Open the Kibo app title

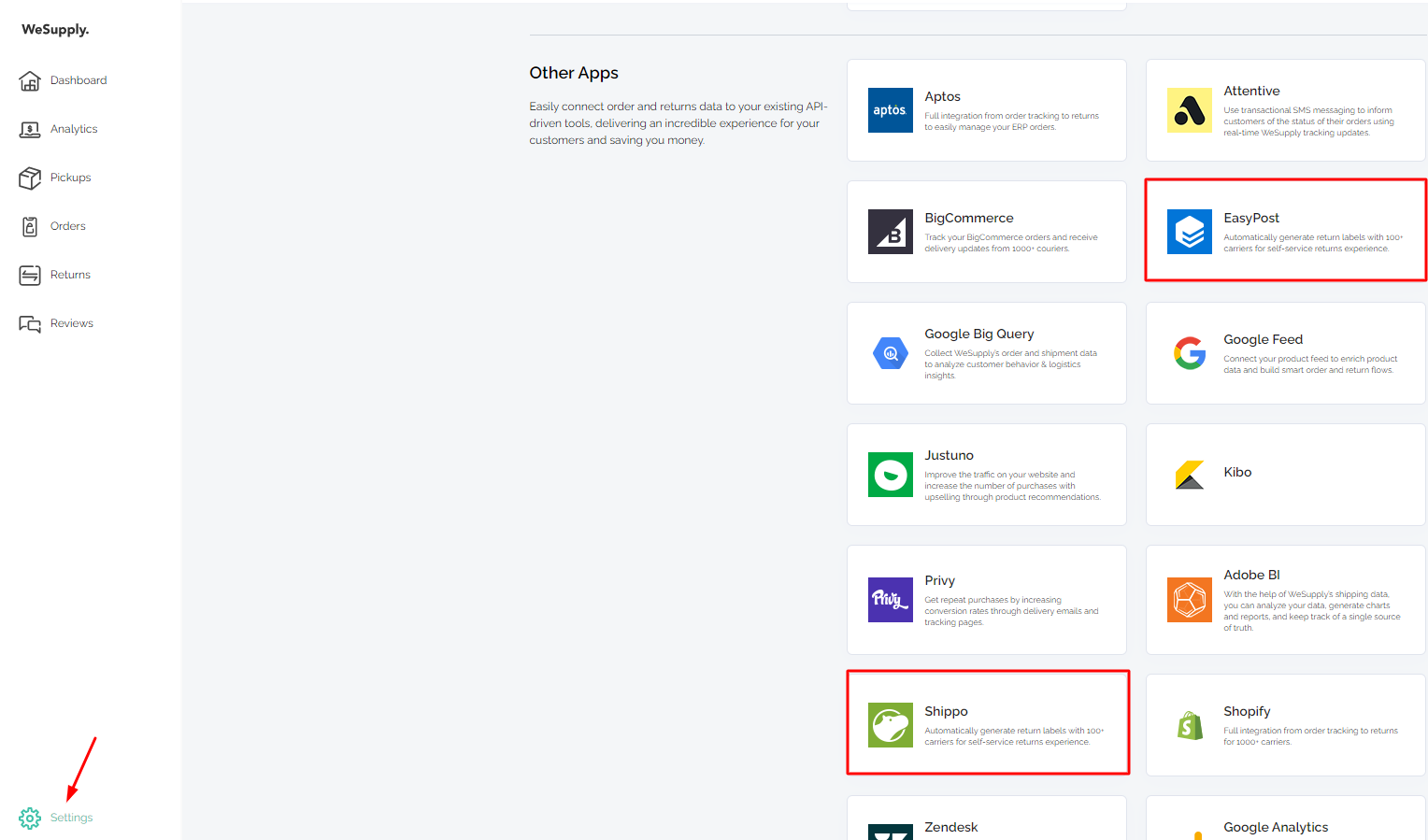click(1238, 472)
